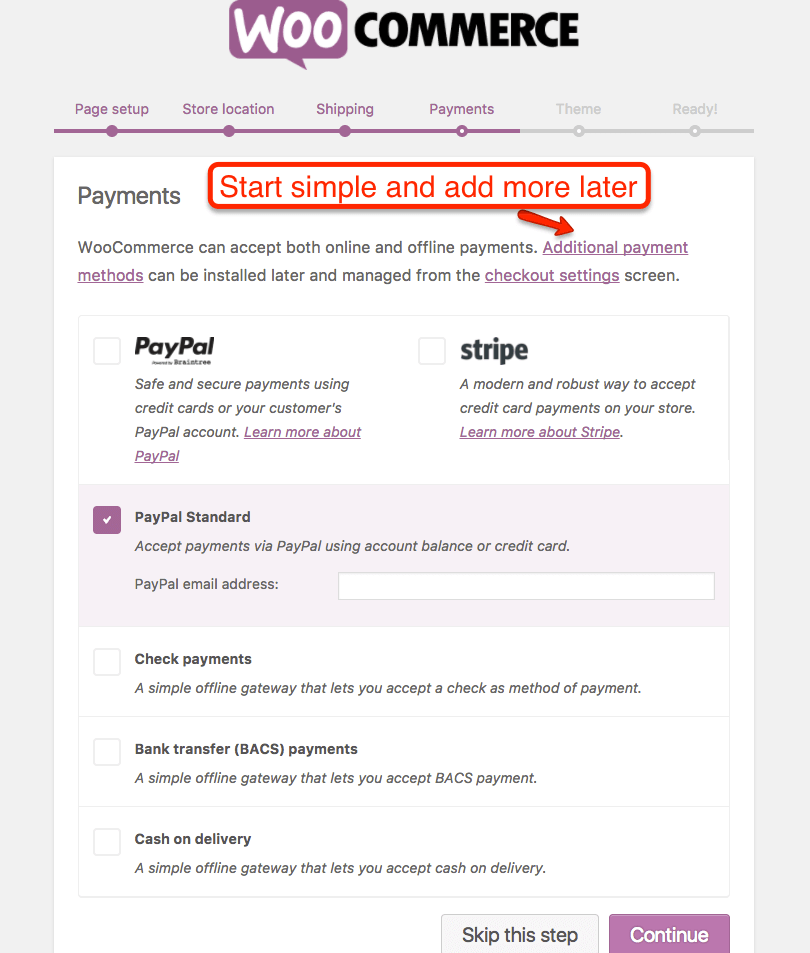Image resolution: width=810 pixels, height=953 pixels.
Task: Click the Skip this step button
Action: [x=520, y=934]
